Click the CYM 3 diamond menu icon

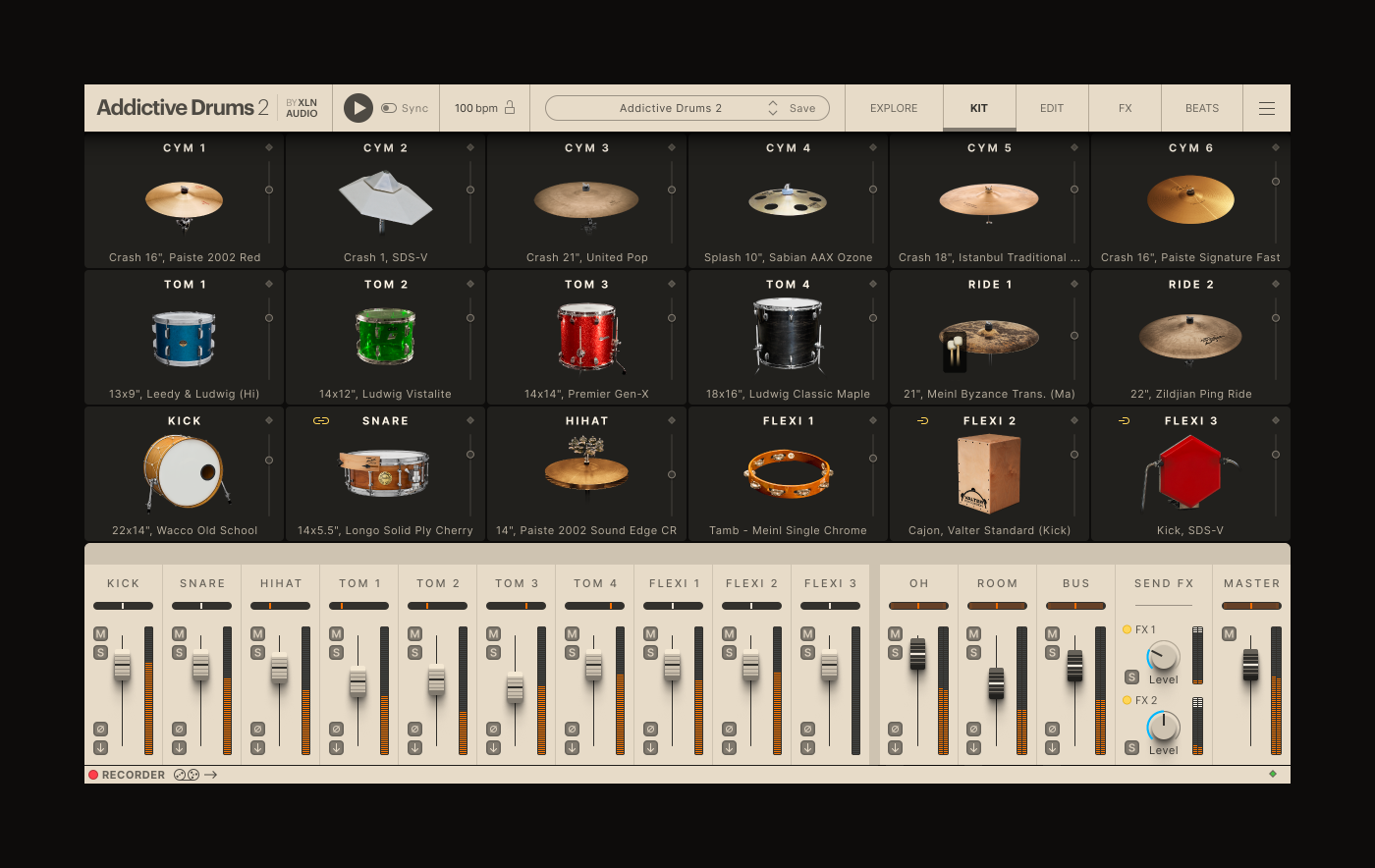(x=672, y=147)
